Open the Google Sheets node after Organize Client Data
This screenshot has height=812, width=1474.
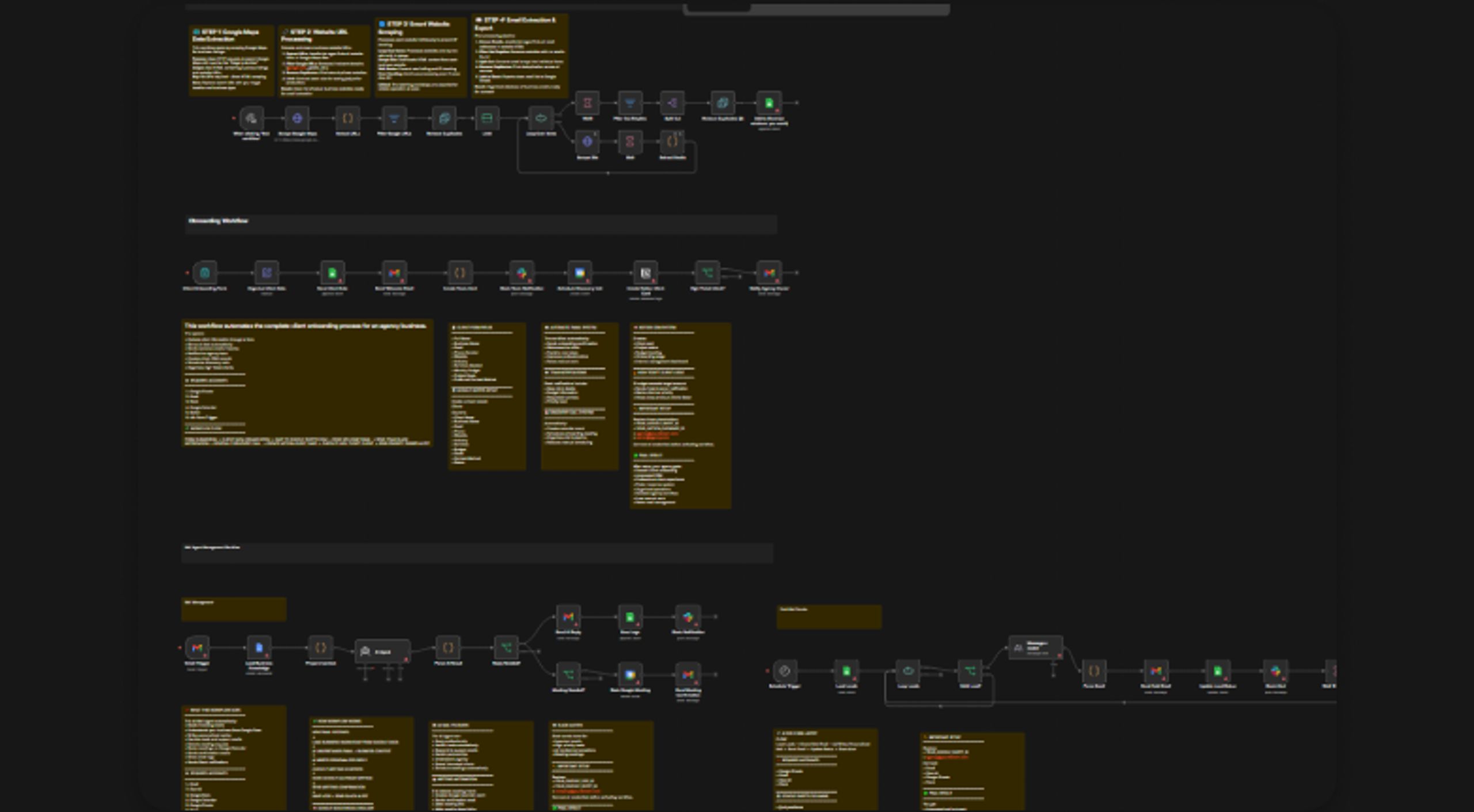click(332, 273)
